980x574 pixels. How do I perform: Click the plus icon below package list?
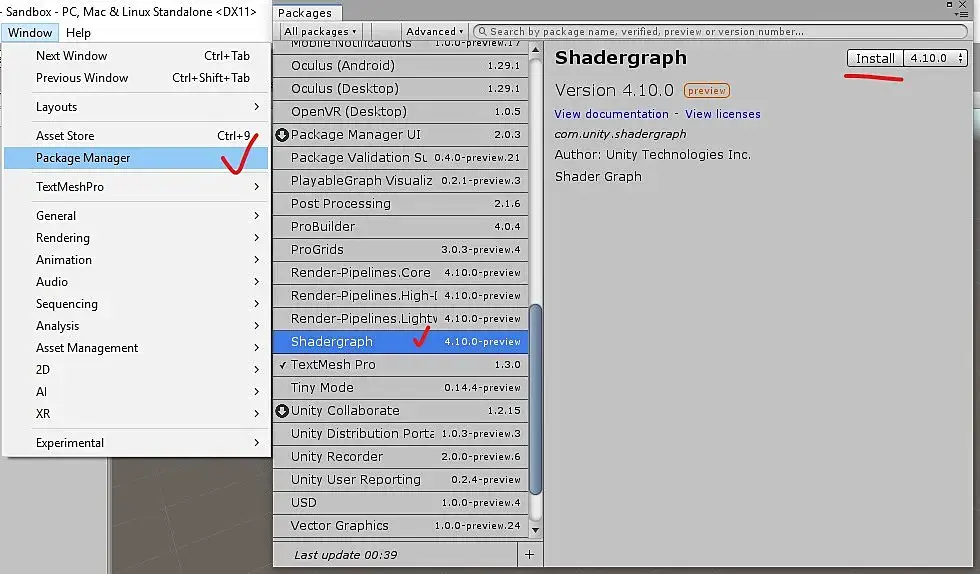(529, 555)
